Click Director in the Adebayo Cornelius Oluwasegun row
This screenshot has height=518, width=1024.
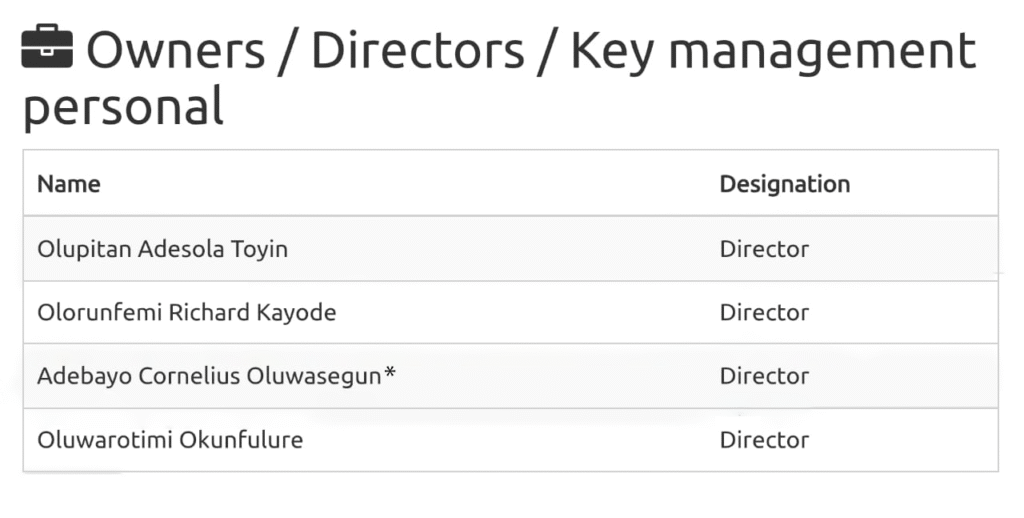764,376
